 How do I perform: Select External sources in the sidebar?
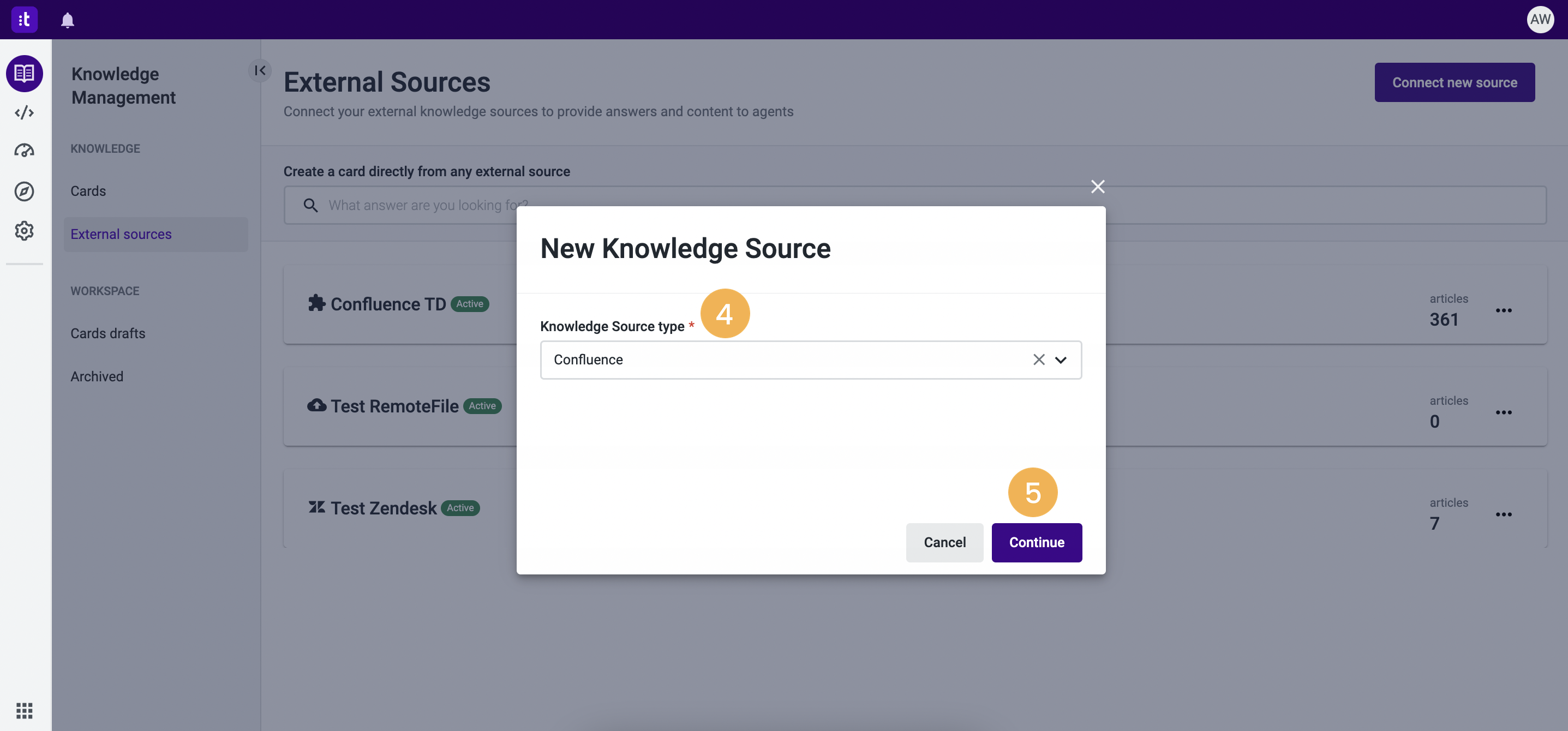121,233
